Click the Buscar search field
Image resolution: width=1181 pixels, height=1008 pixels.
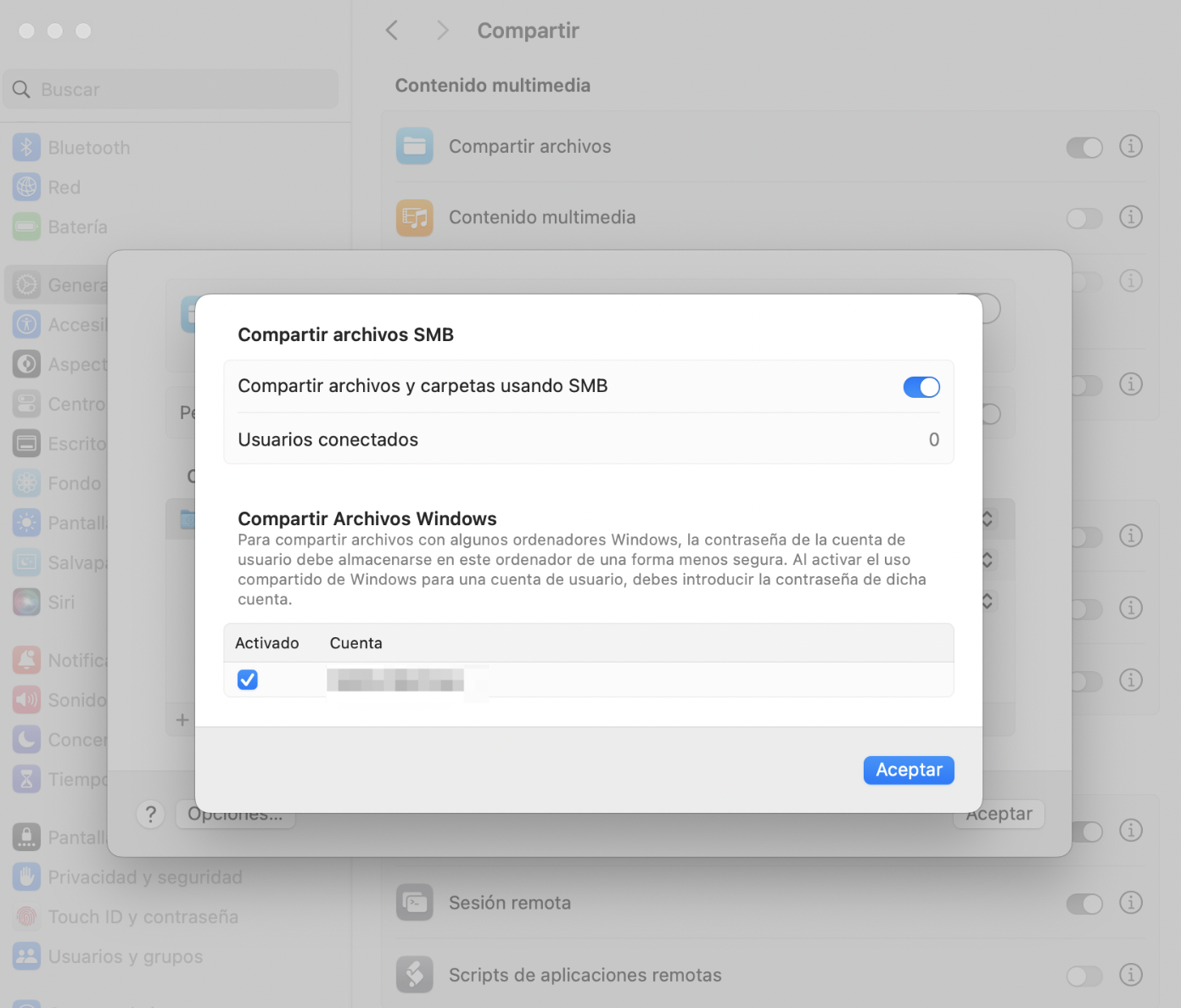click(x=171, y=89)
